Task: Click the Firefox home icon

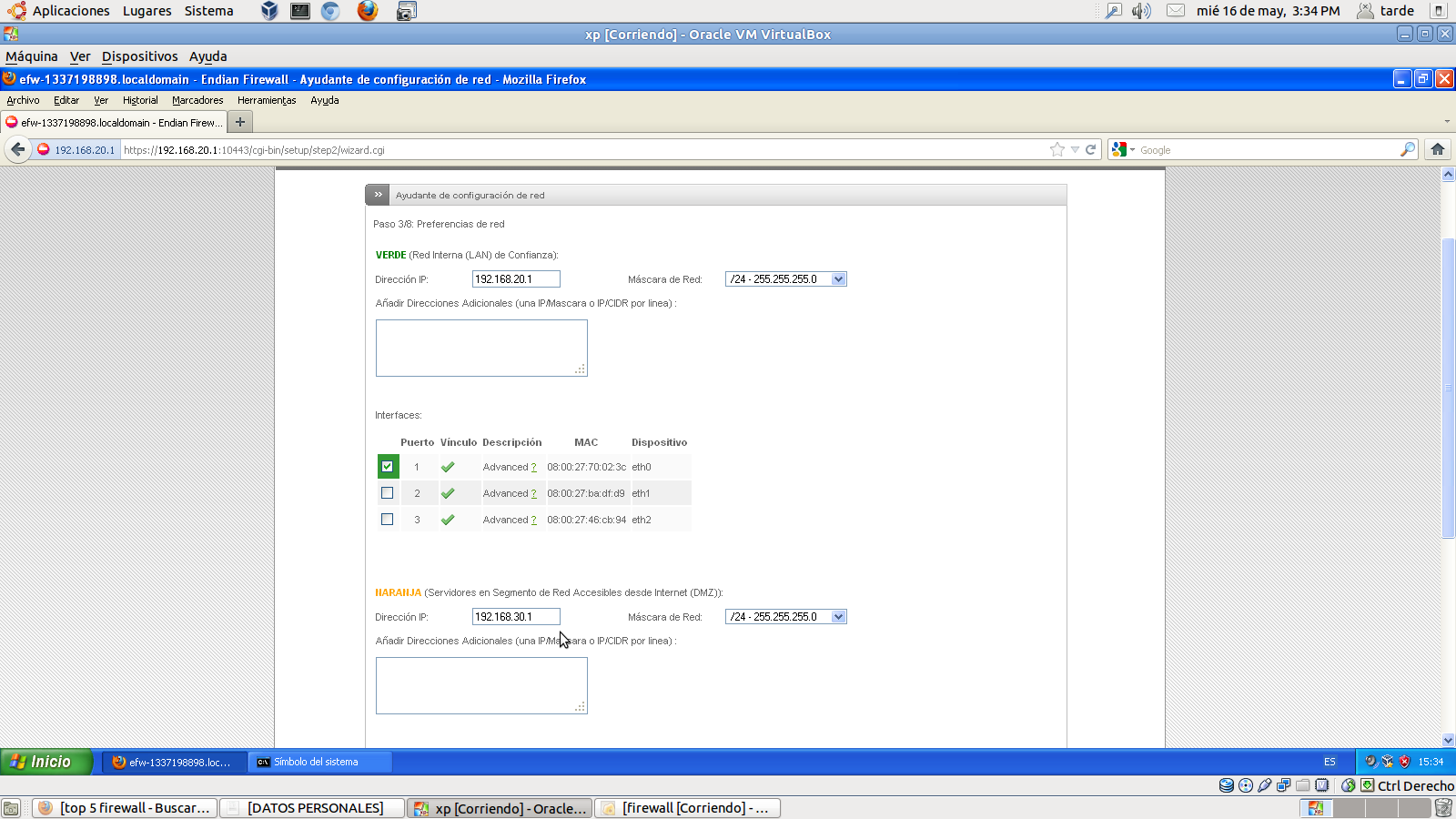Action: 1439,149
